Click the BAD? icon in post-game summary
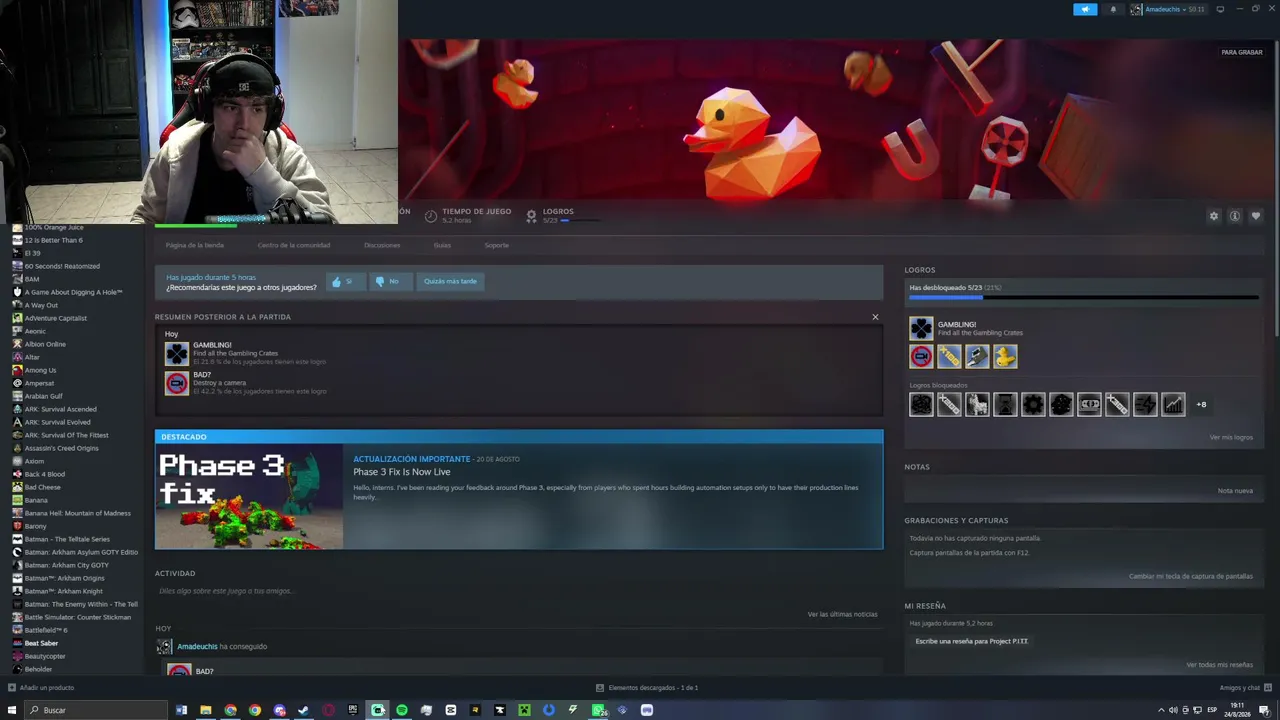The width and height of the screenshot is (1280, 720). [176, 383]
